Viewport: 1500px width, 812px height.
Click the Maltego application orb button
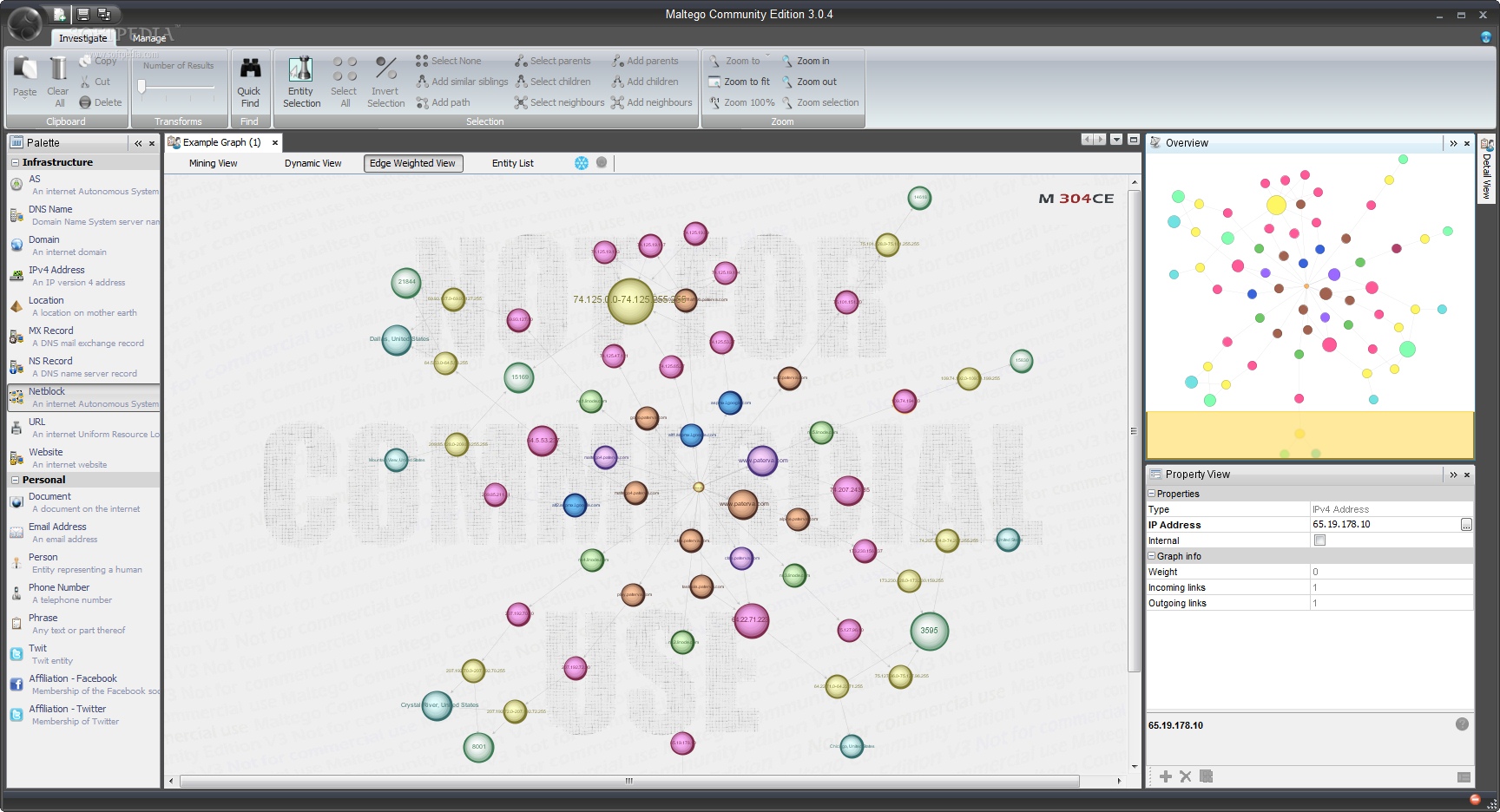[25, 24]
